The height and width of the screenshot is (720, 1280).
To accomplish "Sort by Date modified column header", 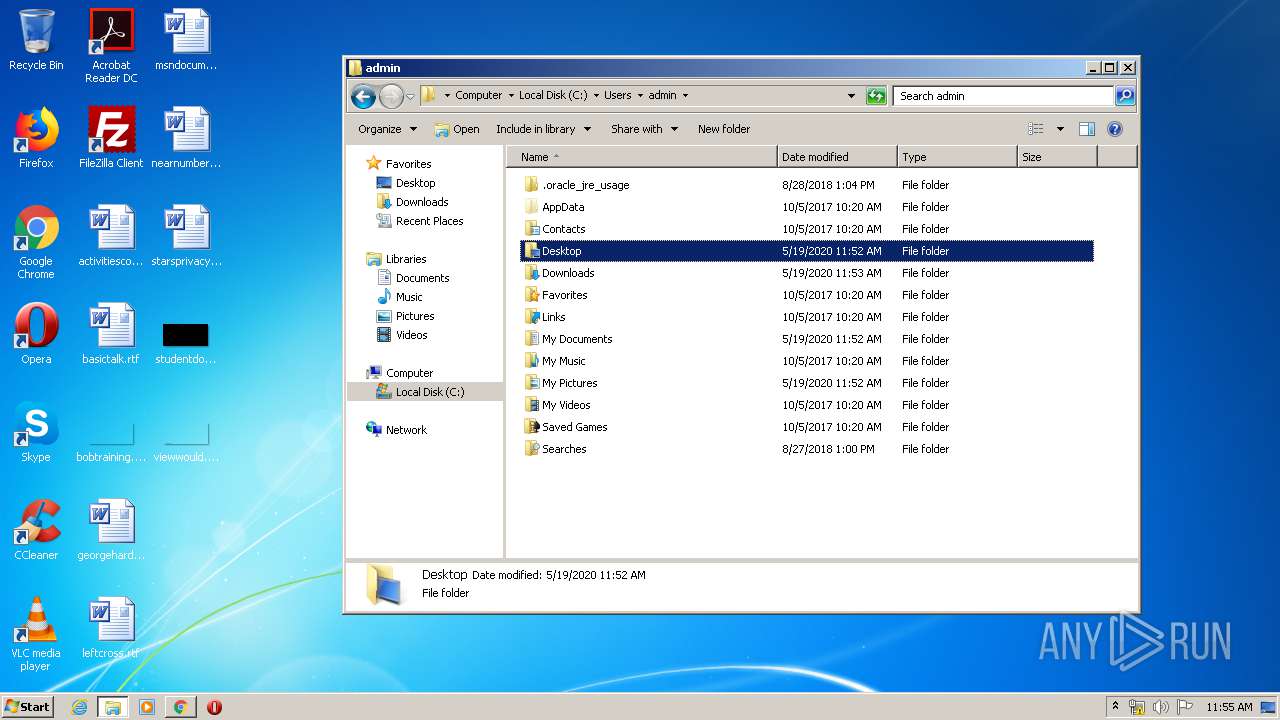I will [837, 157].
